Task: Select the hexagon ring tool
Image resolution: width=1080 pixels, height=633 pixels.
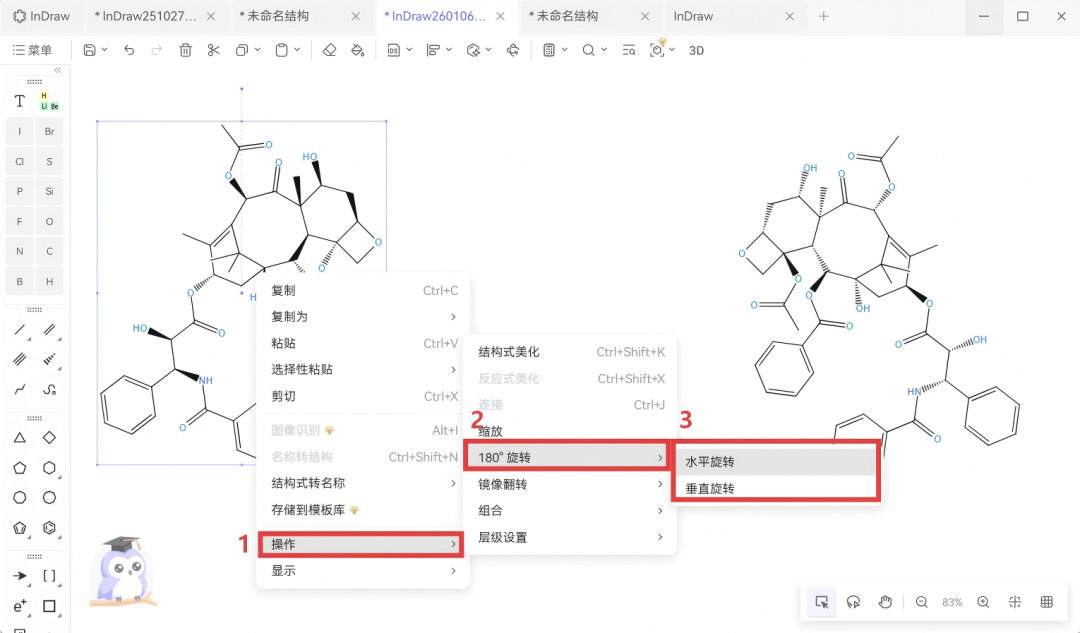Action: click(49, 468)
